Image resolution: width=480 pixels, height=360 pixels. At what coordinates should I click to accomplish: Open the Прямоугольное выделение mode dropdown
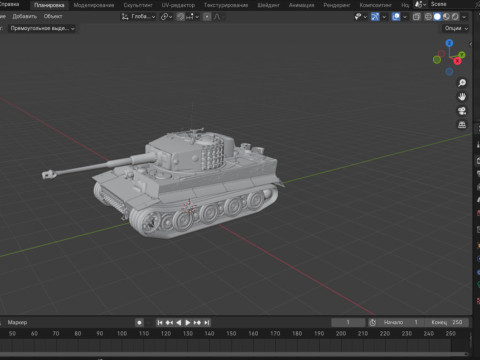[x=42, y=29]
